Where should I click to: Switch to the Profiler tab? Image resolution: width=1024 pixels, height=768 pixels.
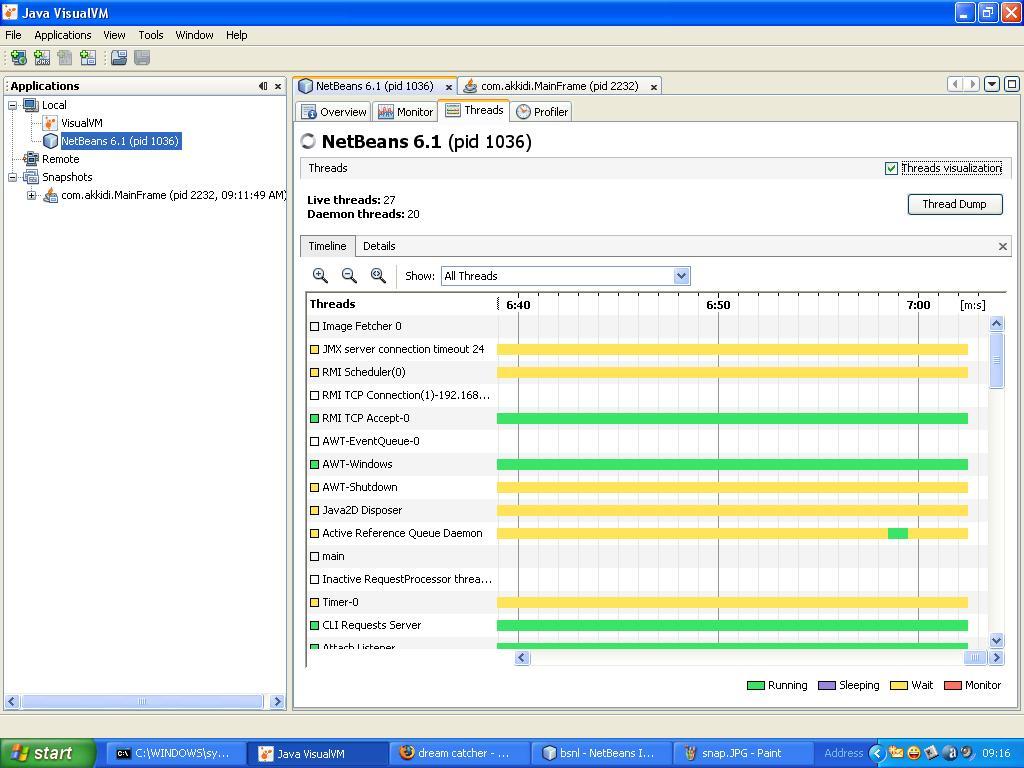[x=541, y=112]
